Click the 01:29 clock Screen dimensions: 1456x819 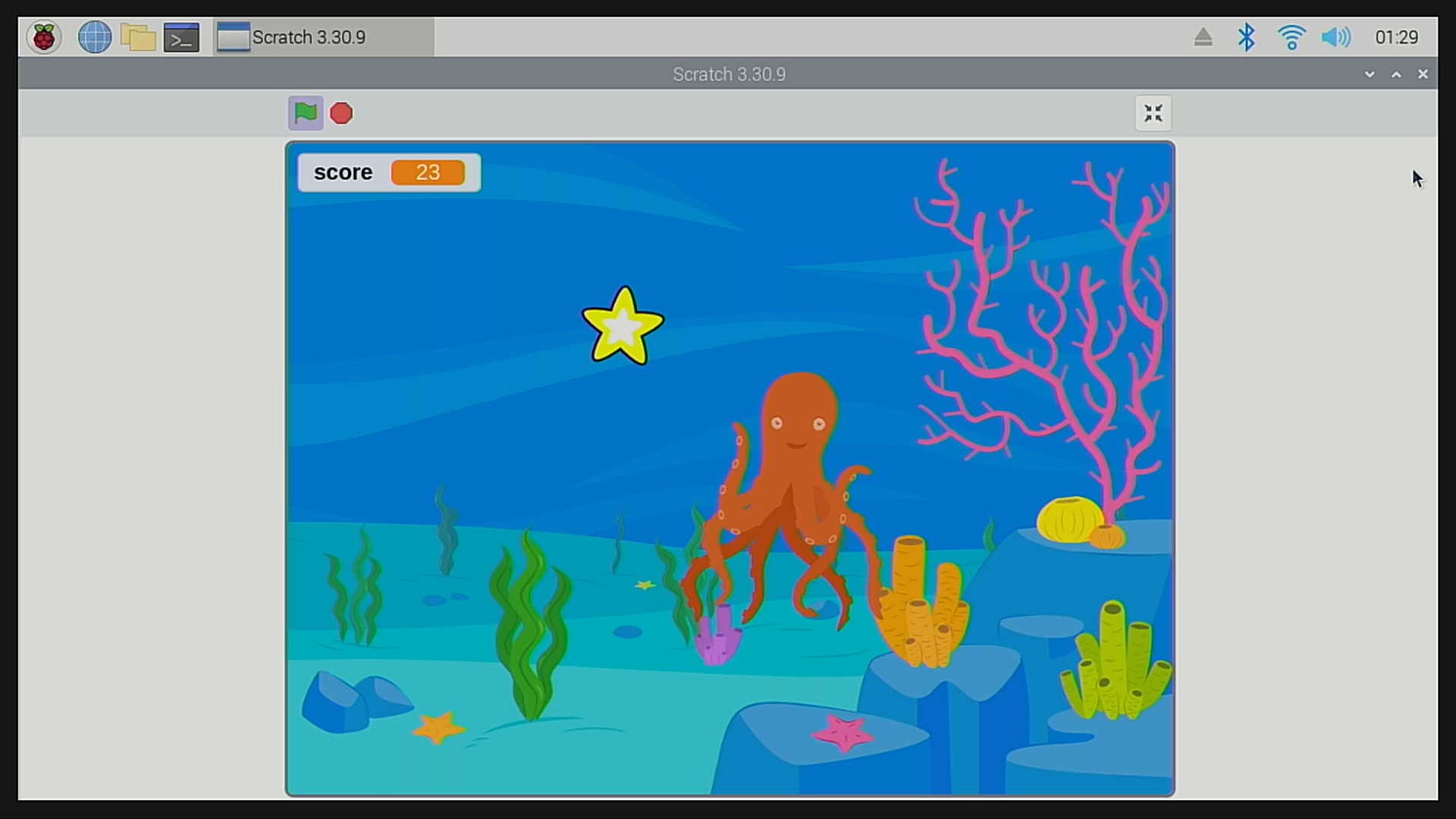click(x=1397, y=37)
